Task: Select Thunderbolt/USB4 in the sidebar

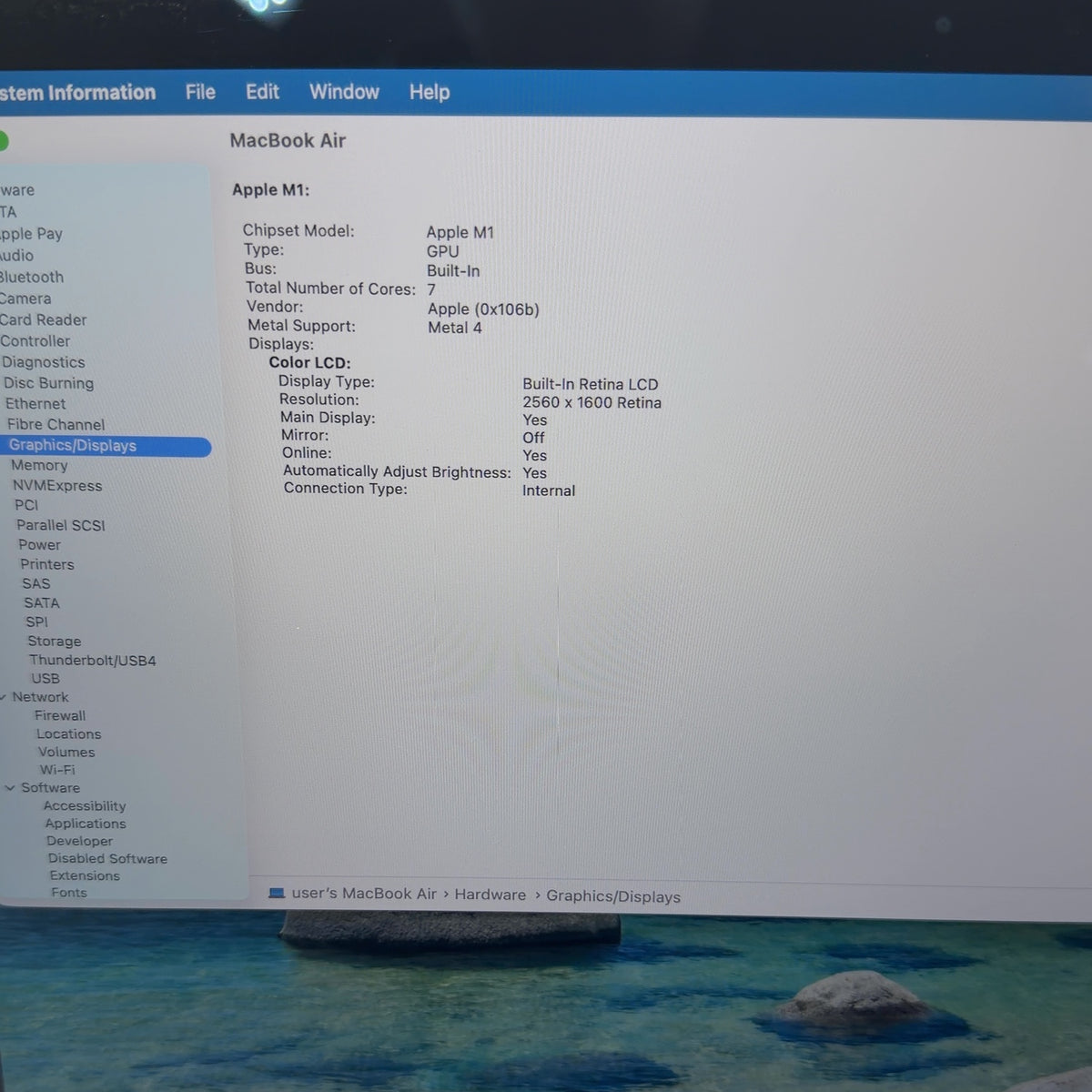Action: pyautogui.click(x=93, y=660)
